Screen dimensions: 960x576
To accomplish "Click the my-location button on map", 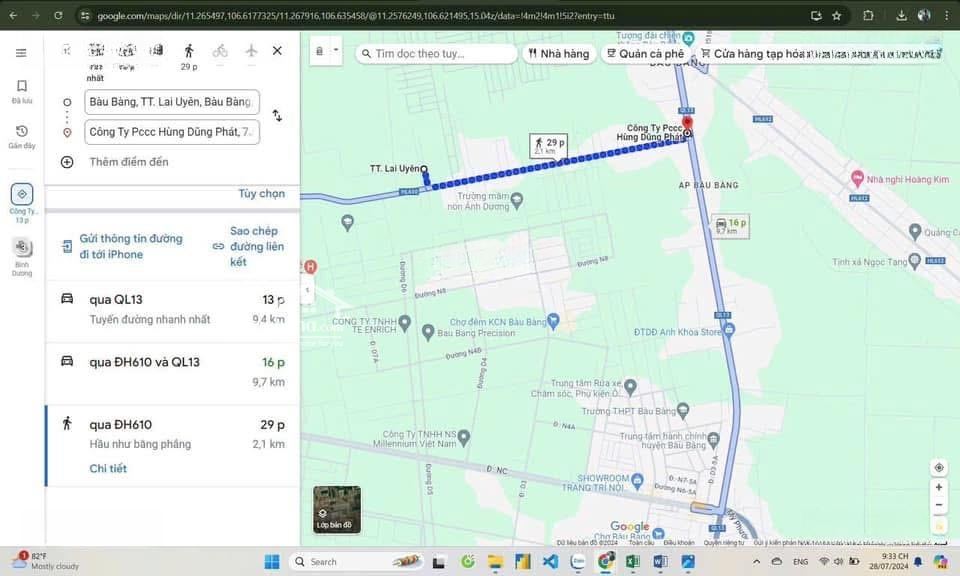I will click(938, 468).
